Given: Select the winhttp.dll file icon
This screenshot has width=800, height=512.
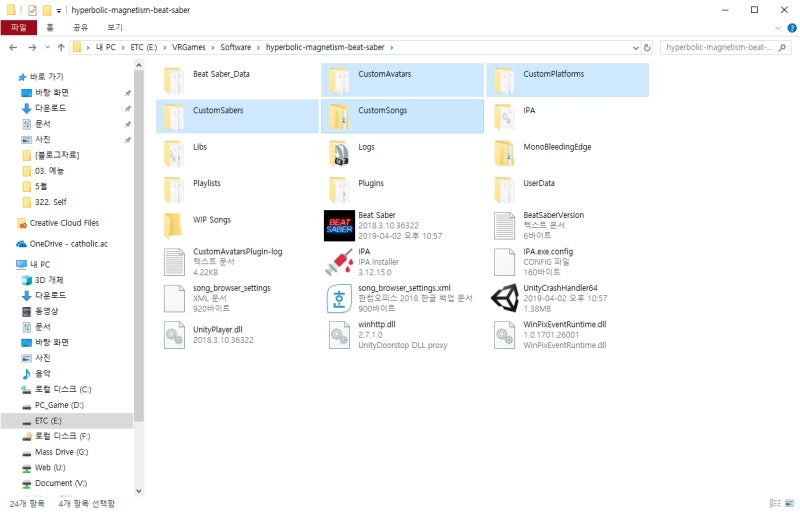Looking at the screenshot, I should (339, 335).
